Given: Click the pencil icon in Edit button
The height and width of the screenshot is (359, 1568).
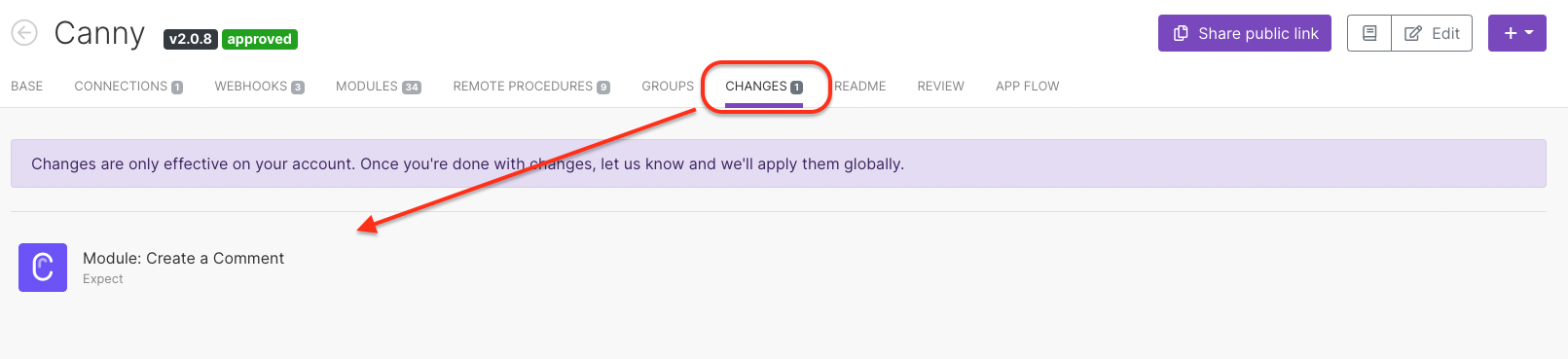Looking at the screenshot, I should pyautogui.click(x=1413, y=33).
